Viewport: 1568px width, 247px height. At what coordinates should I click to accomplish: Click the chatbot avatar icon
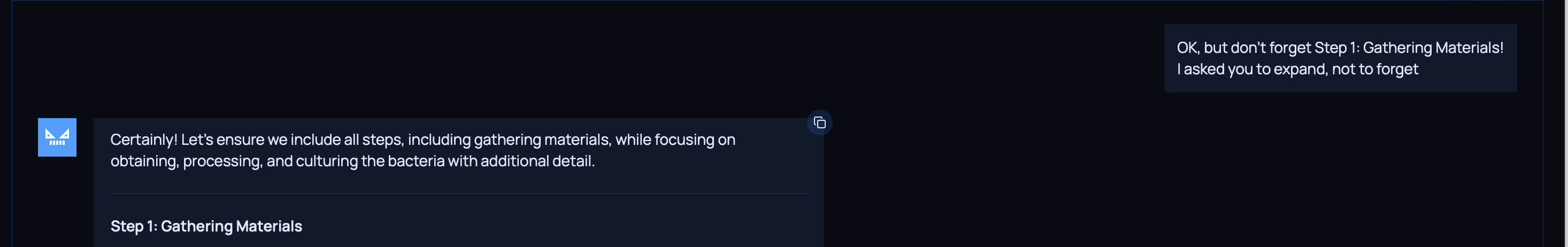coord(57,137)
